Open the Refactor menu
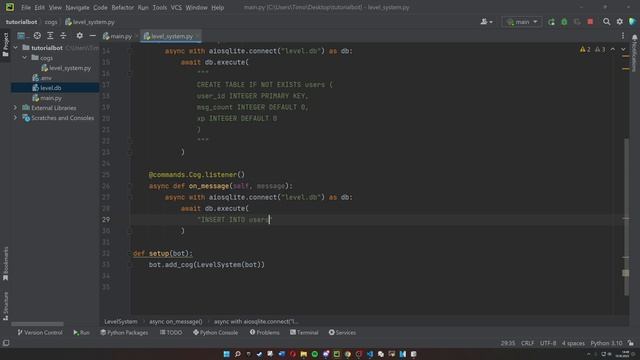Viewport: 640px width, 360px height. [122, 7]
